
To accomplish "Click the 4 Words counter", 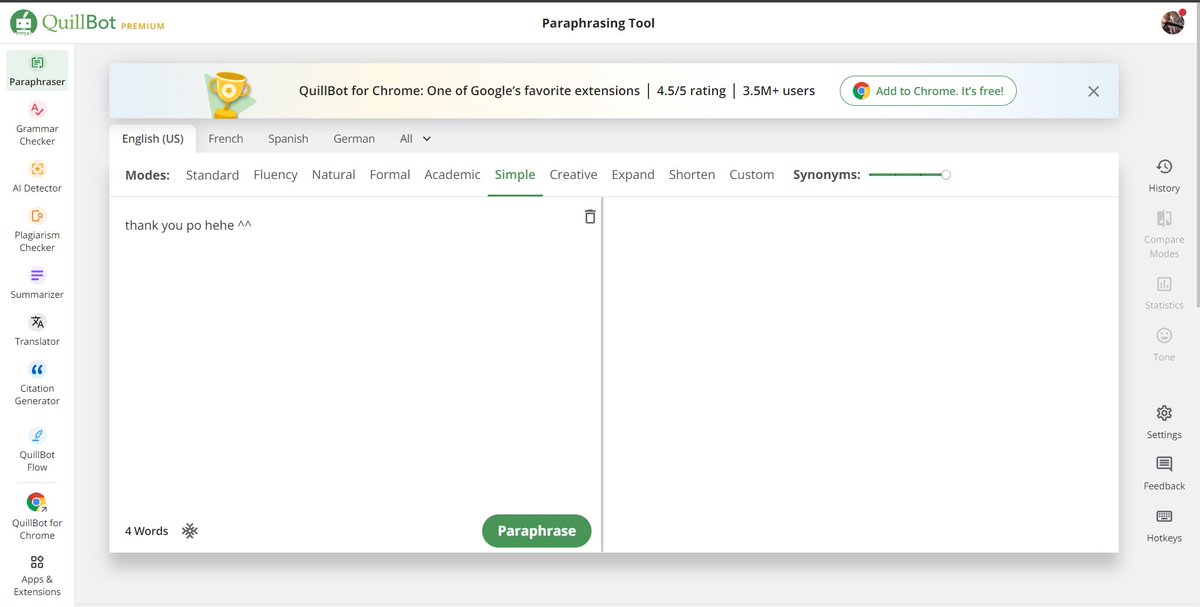I will click(x=147, y=531).
